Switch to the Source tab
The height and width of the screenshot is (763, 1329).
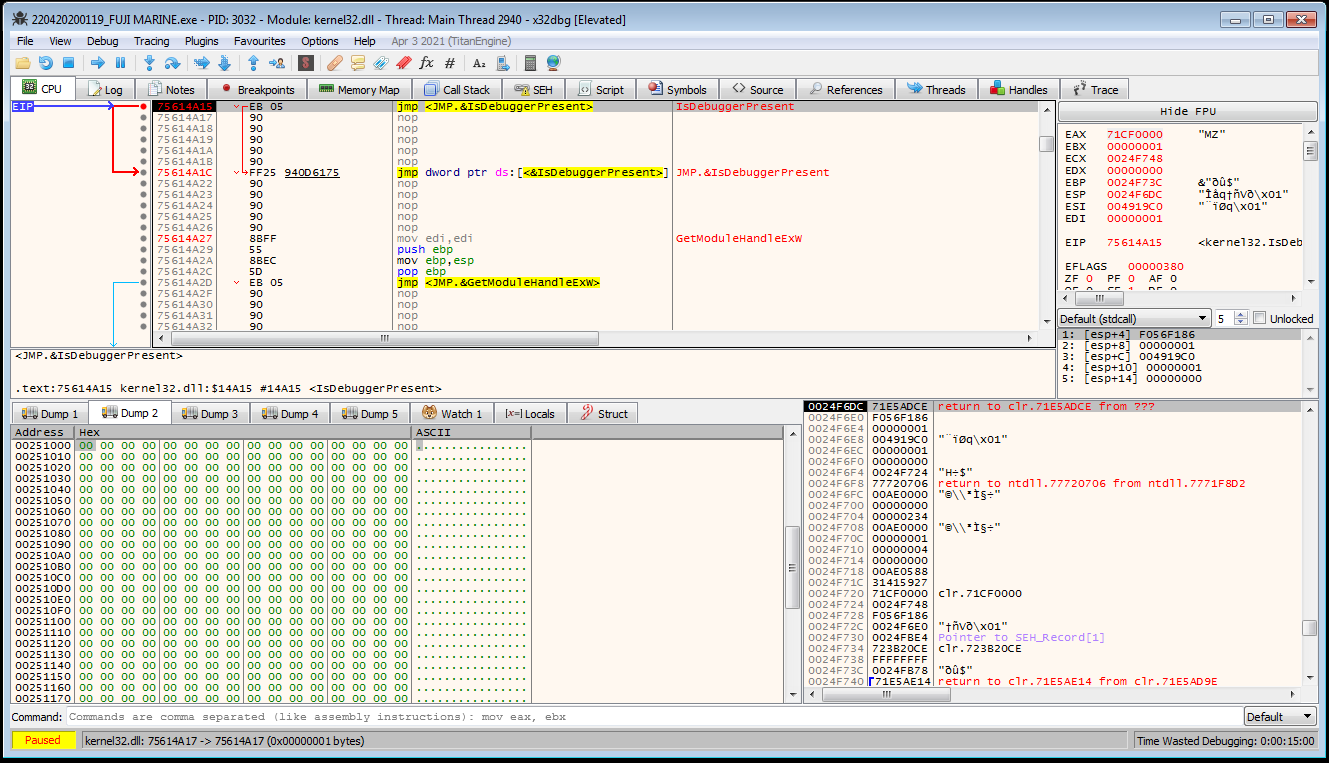(x=758, y=89)
